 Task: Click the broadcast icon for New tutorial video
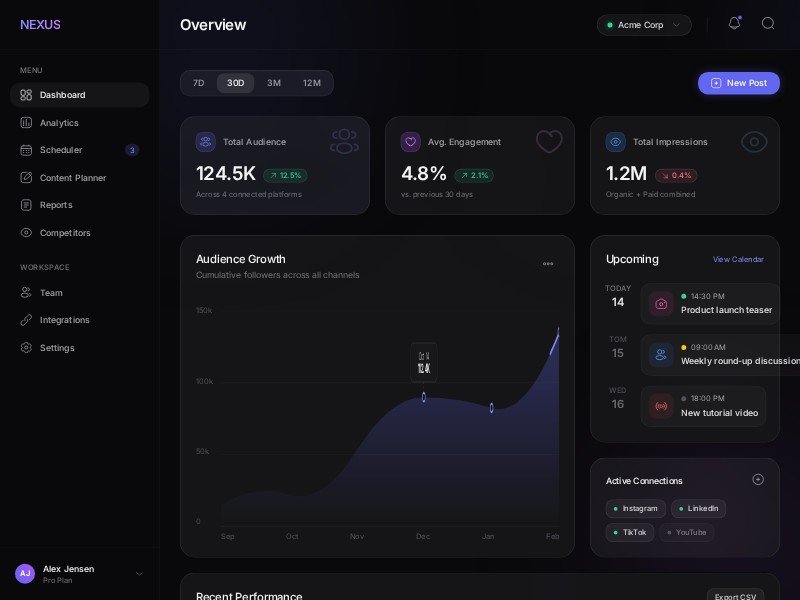[x=660, y=406]
